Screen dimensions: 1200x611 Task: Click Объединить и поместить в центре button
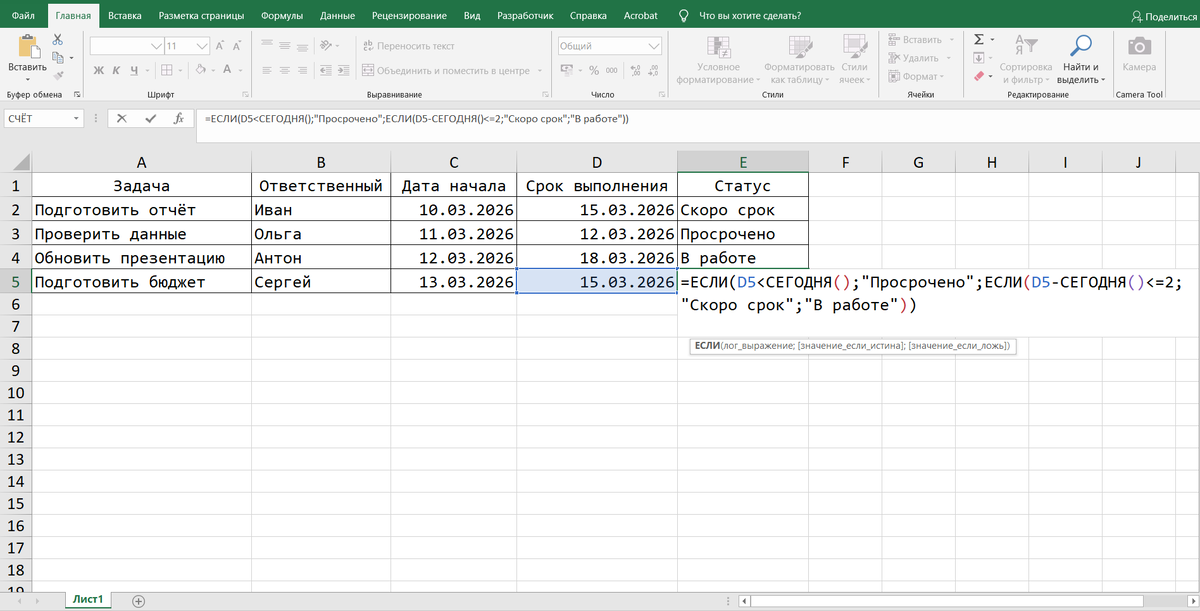(x=452, y=71)
